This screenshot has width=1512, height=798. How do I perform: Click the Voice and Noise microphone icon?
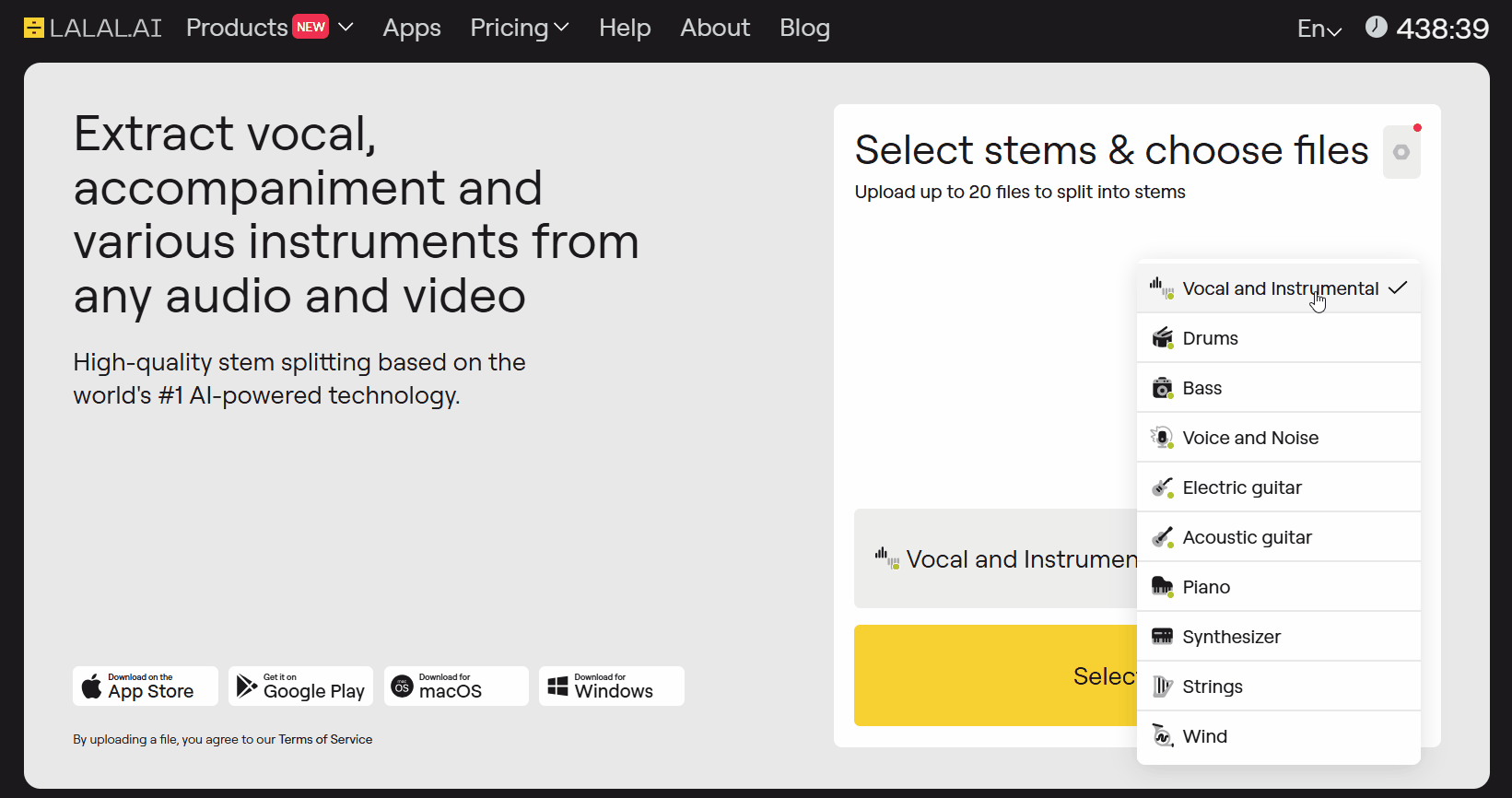(x=1162, y=438)
